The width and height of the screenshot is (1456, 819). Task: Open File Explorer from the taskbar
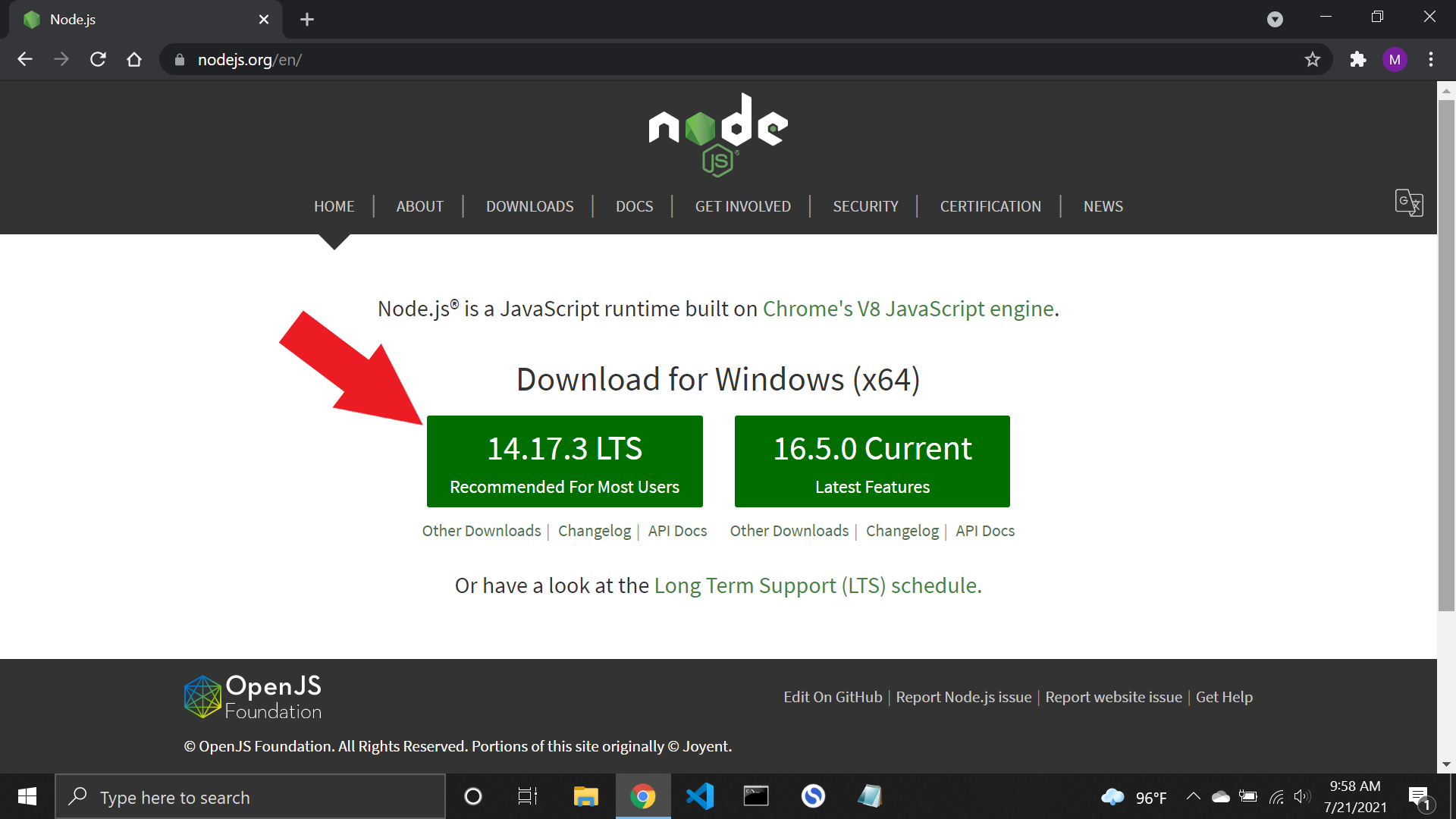[585, 796]
